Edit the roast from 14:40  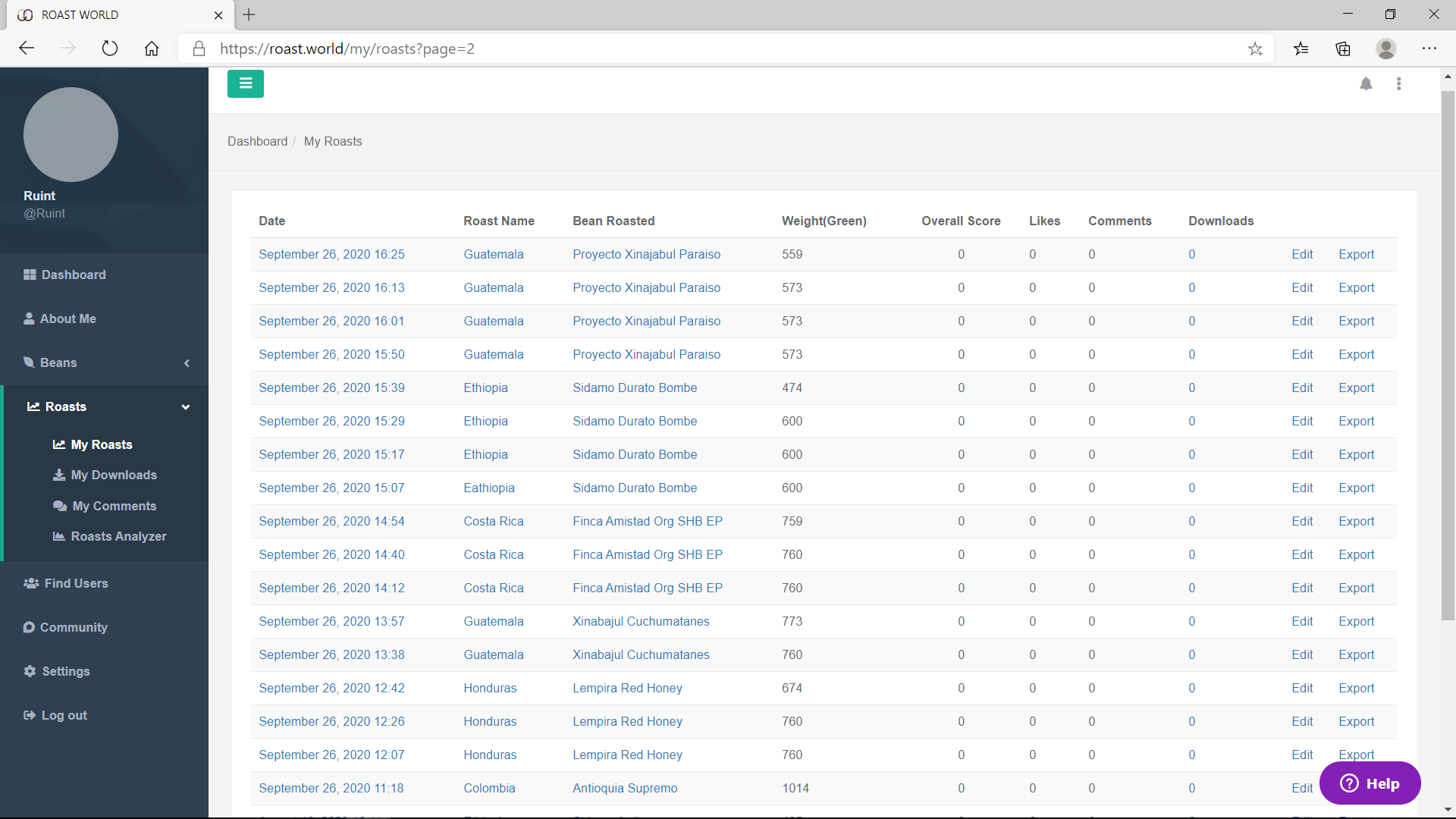tap(1302, 554)
